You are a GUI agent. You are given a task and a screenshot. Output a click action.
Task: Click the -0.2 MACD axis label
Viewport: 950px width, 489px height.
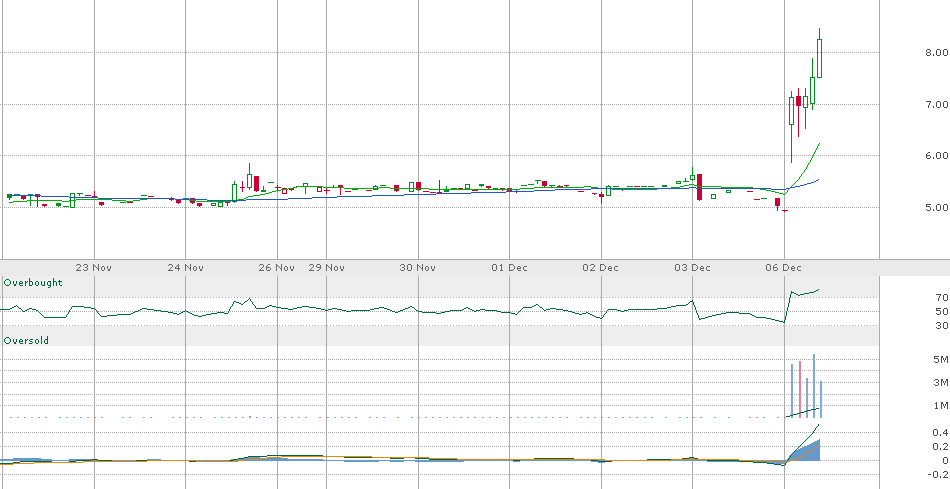tap(939, 474)
